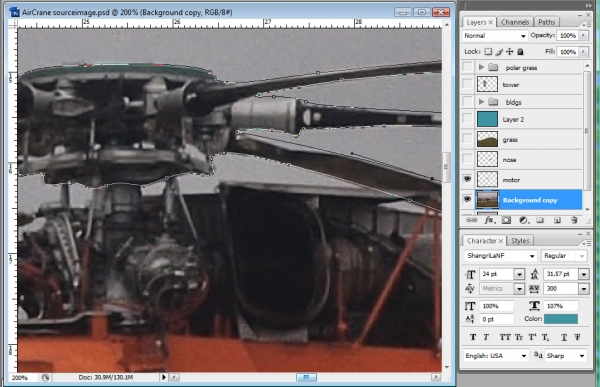Image resolution: width=600 pixels, height=387 pixels.
Task: Toggle Subscript text style
Action: [545, 337]
